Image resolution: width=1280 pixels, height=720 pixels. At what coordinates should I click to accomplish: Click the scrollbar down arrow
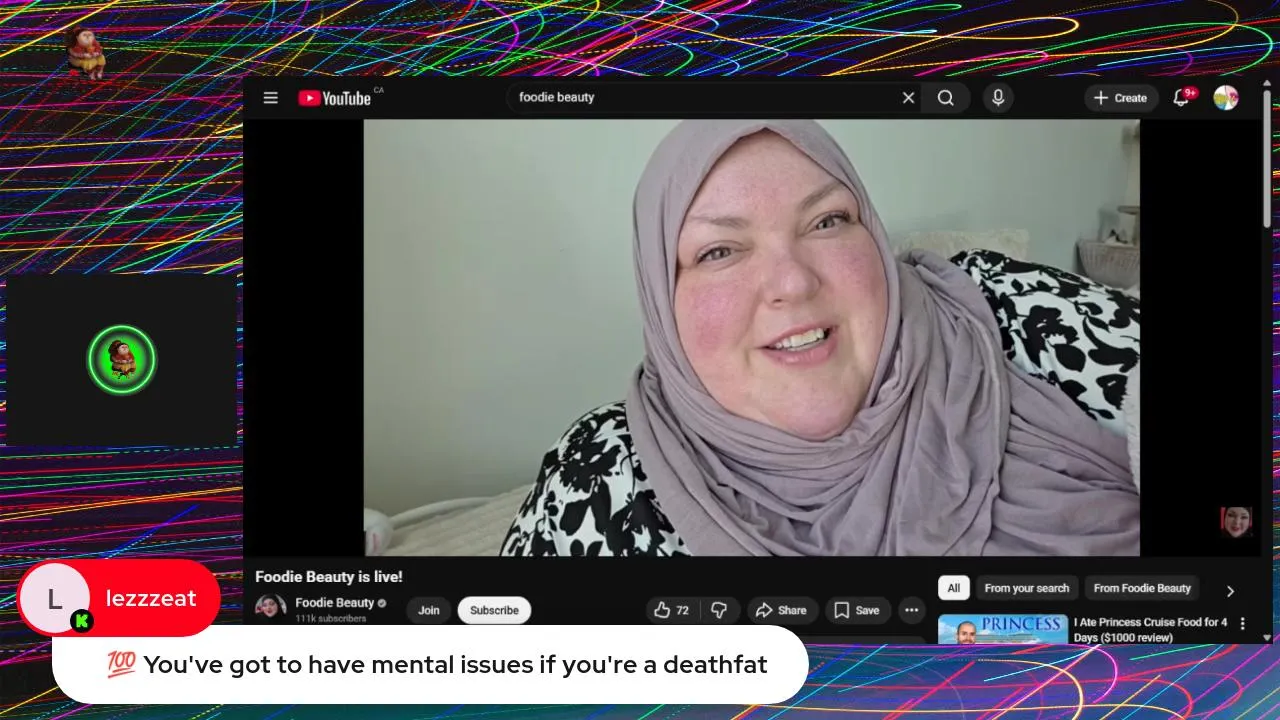coord(1267,637)
